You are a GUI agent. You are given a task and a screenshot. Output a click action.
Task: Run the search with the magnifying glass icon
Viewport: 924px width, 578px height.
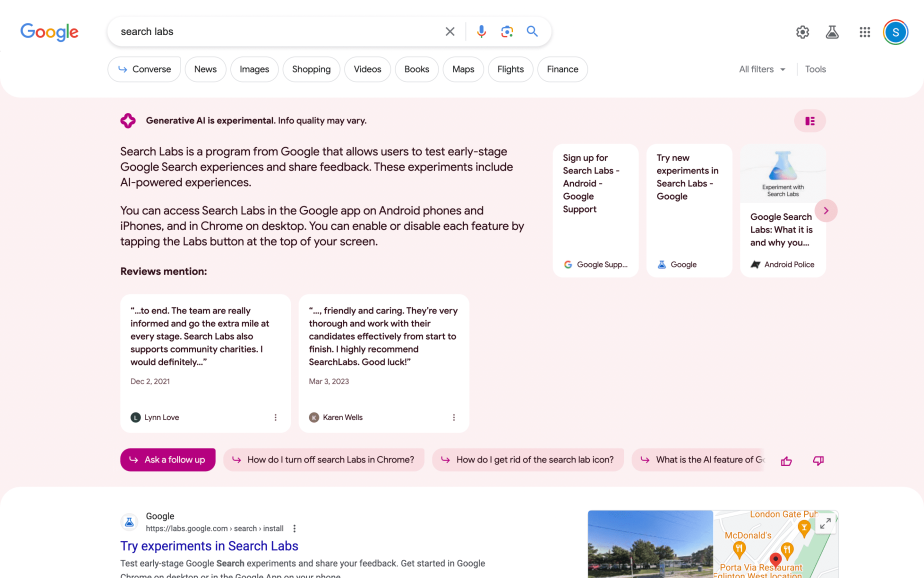(532, 31)
